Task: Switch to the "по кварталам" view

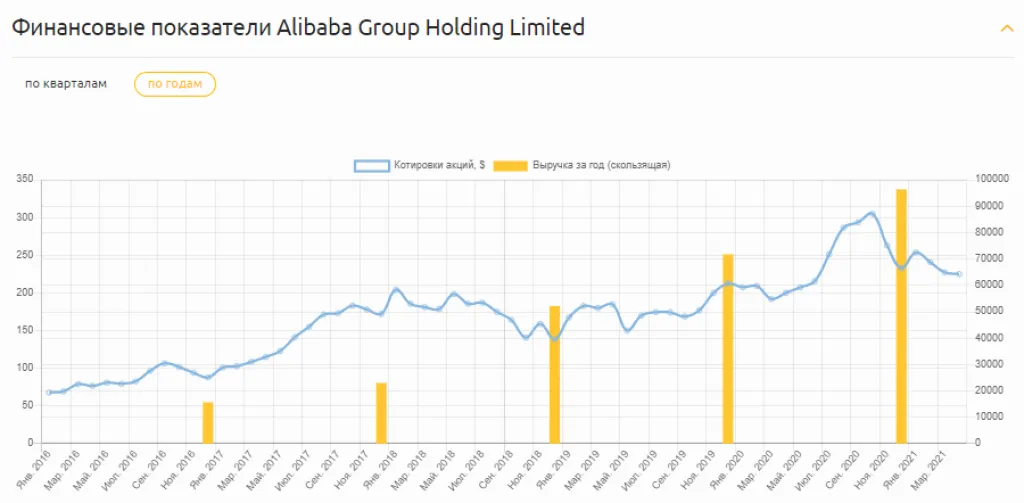Action: pyautogui.click(x=66, y=84)
